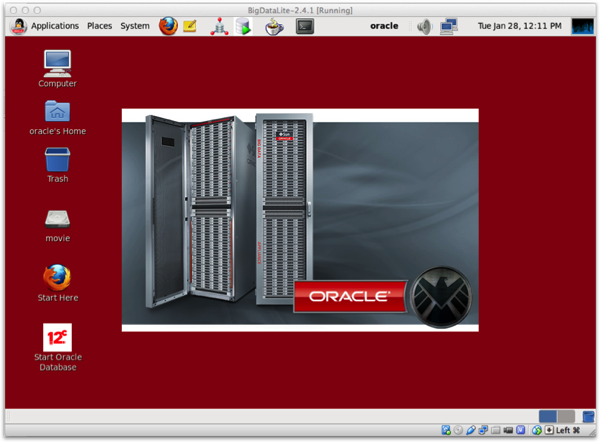Click VirtualBox optical disc status icon
The height and width of the screenshot is (442, 600).
(x=458, y=431)
